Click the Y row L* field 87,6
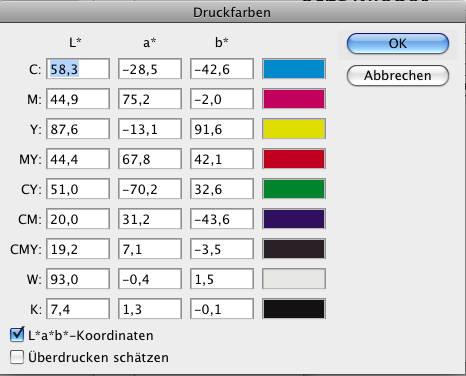The width and height of the screenshot is (466, 376). [78, 129]
